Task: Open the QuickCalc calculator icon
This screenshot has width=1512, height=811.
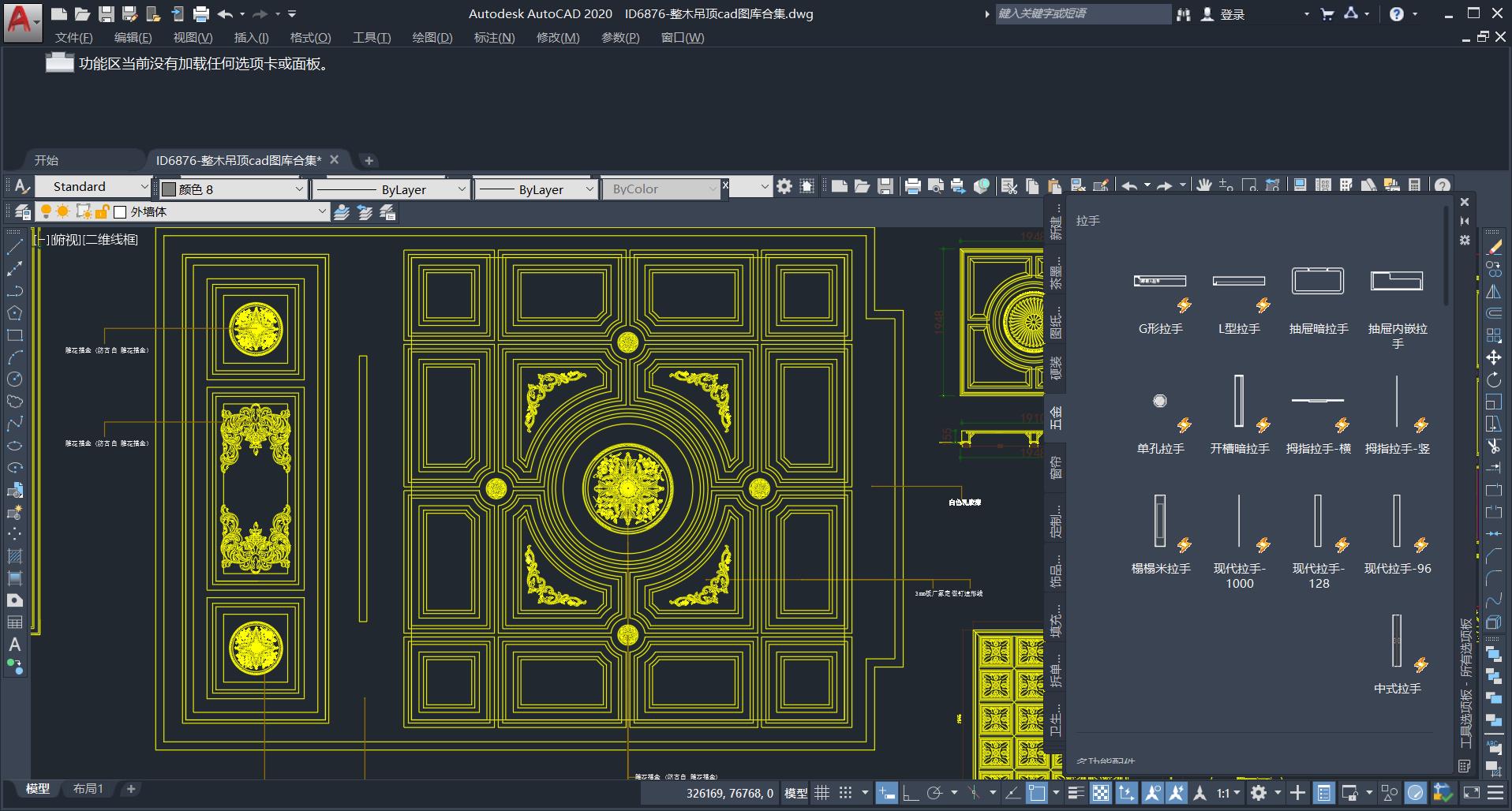Action: pyautogui.click(x=1414, y=186)
